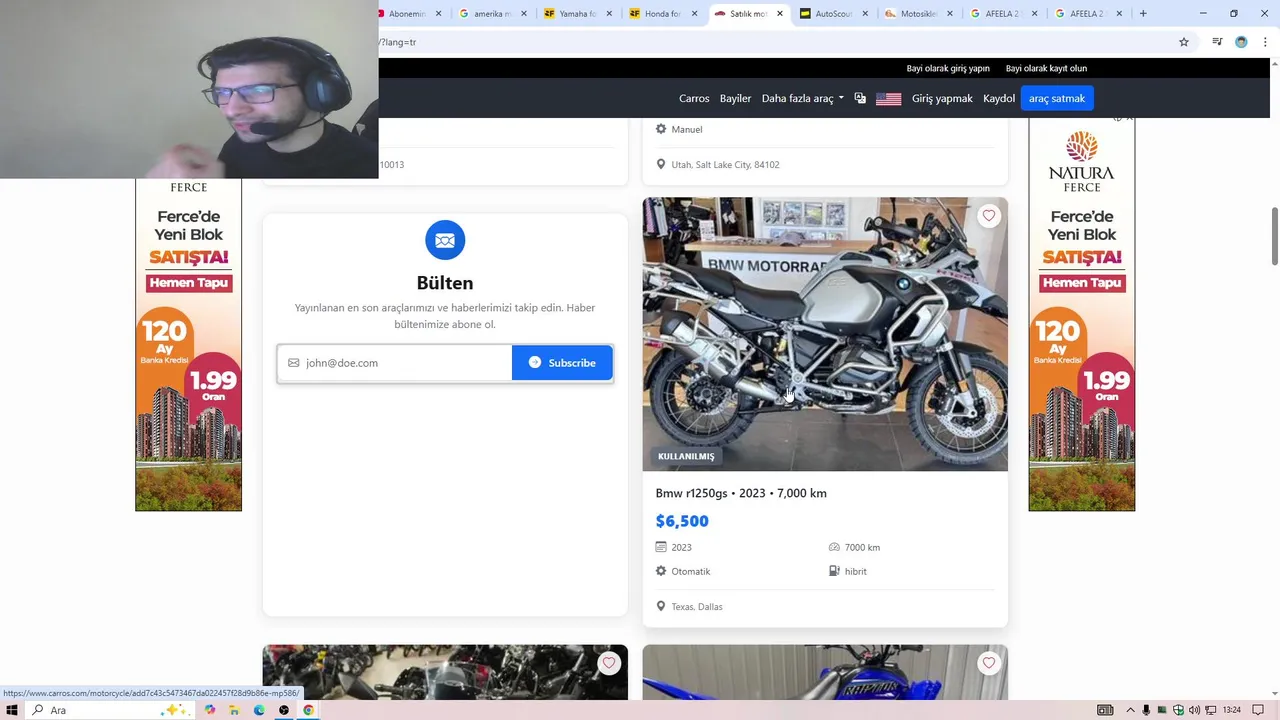Click the page vertical scrollbar thumb
Screen dimensions: 1280x720
coord(1274,236)
